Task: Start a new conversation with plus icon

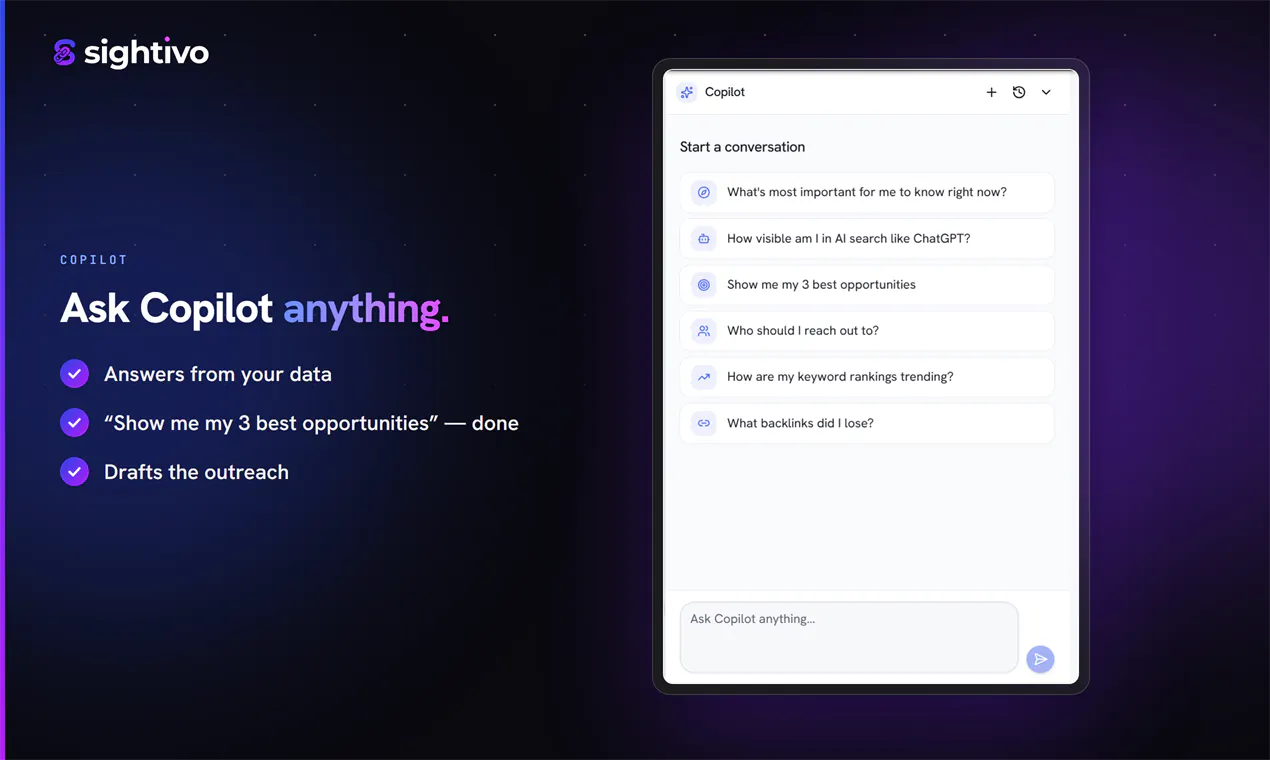Action: (991, 92)
